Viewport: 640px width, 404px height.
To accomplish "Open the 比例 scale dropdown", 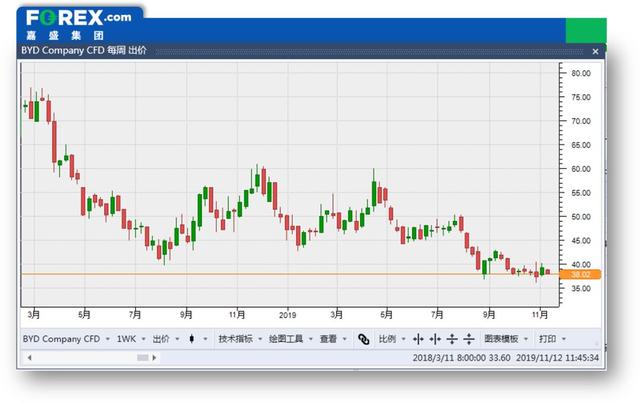I will tap(392, 339).
